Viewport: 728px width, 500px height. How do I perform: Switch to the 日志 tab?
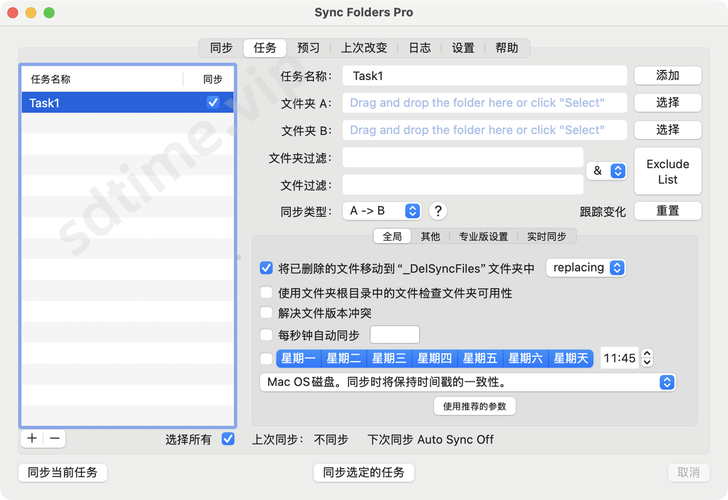pos(420,47)
